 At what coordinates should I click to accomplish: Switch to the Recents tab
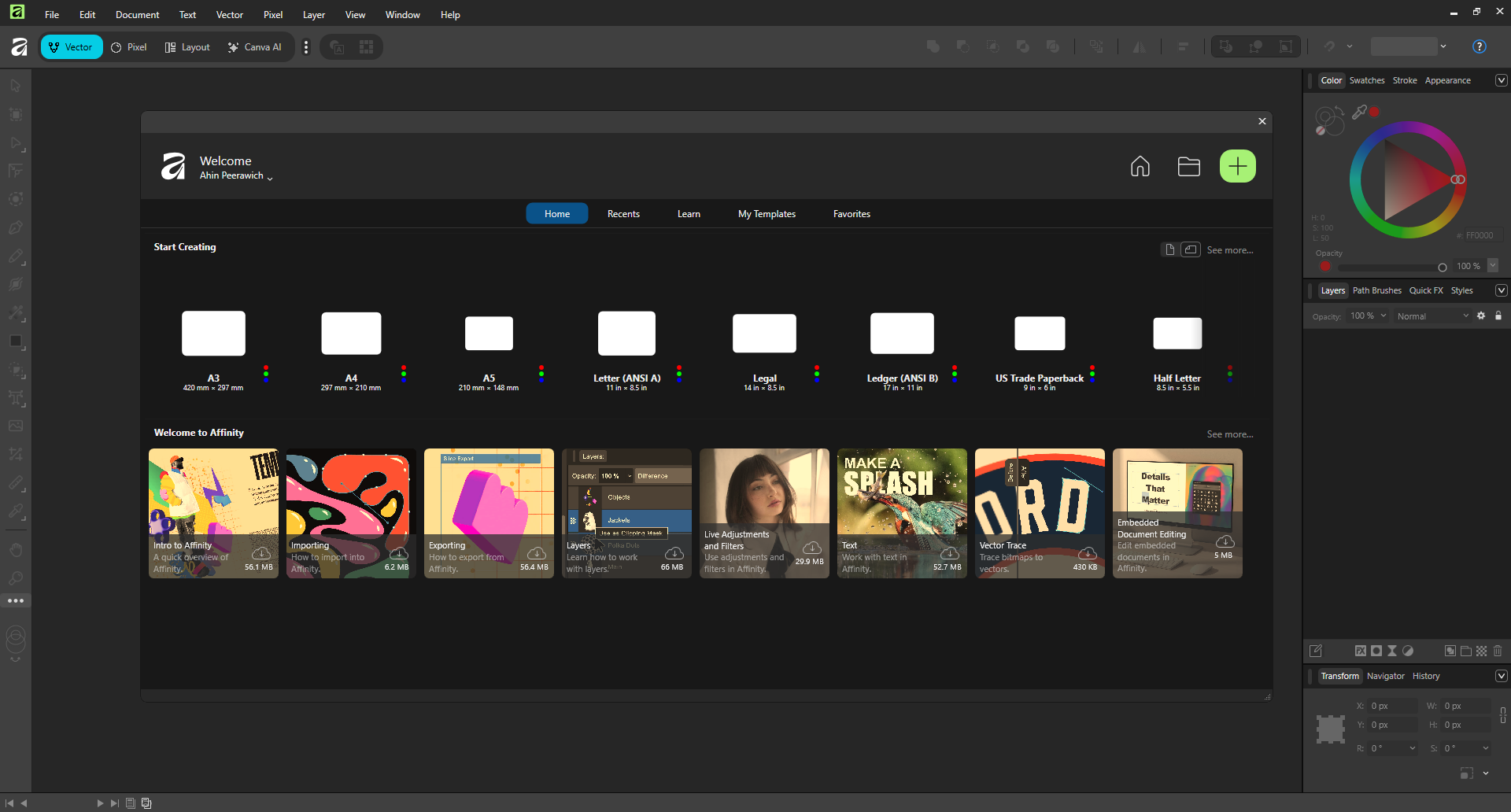[623, 214]
